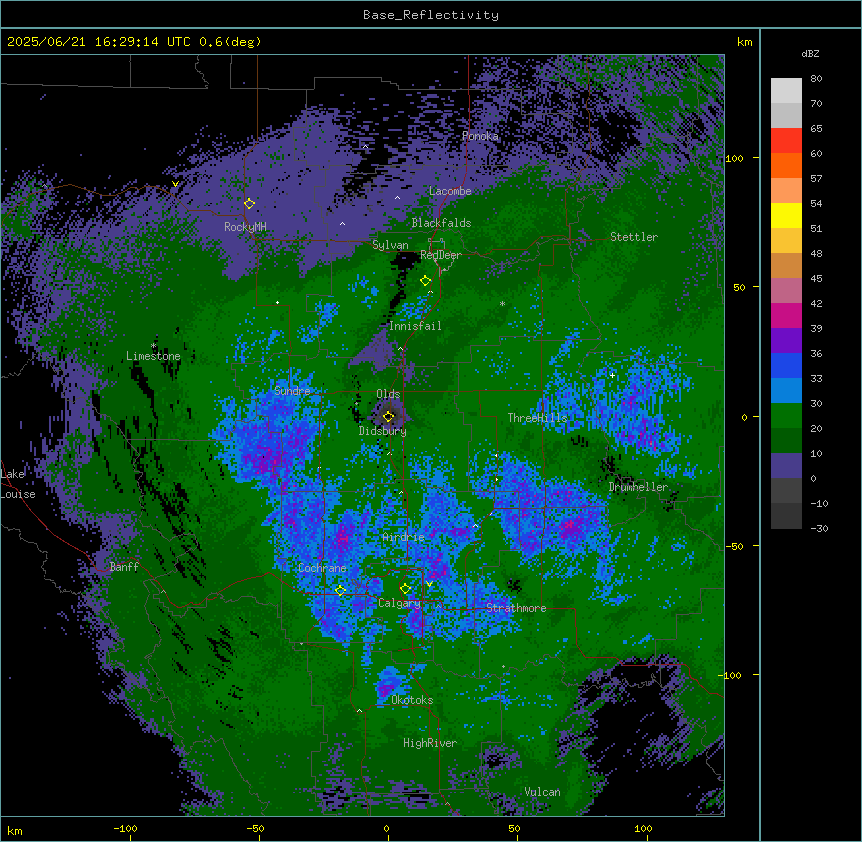Image resolution: width=862 pixels, height=842 pixels.
Task: Pick the bright yellow 51–54 dBZ legend swatch
Action: pyautogui.click(x=786, y=216)
